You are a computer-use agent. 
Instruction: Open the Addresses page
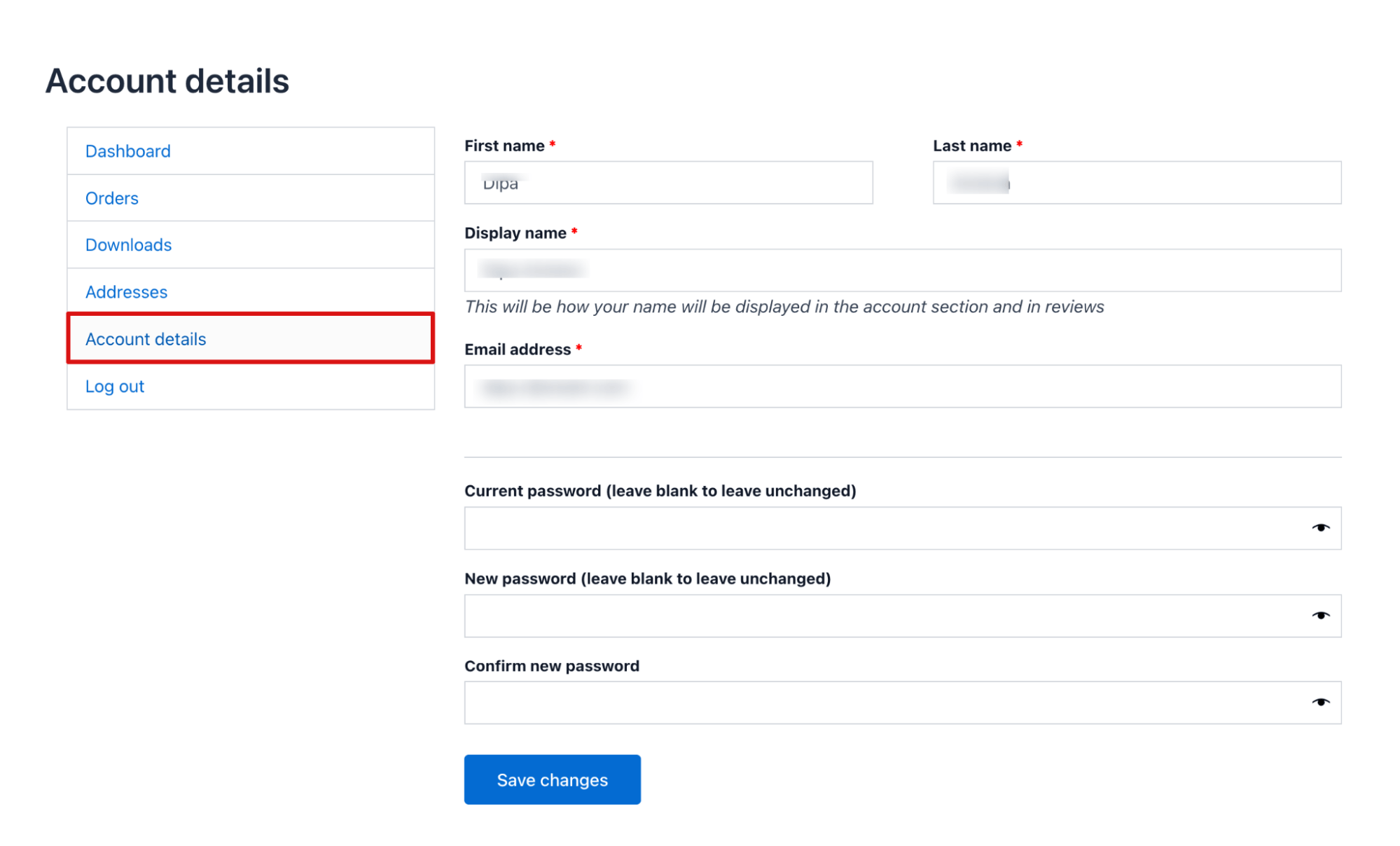(x=126, y=291)
